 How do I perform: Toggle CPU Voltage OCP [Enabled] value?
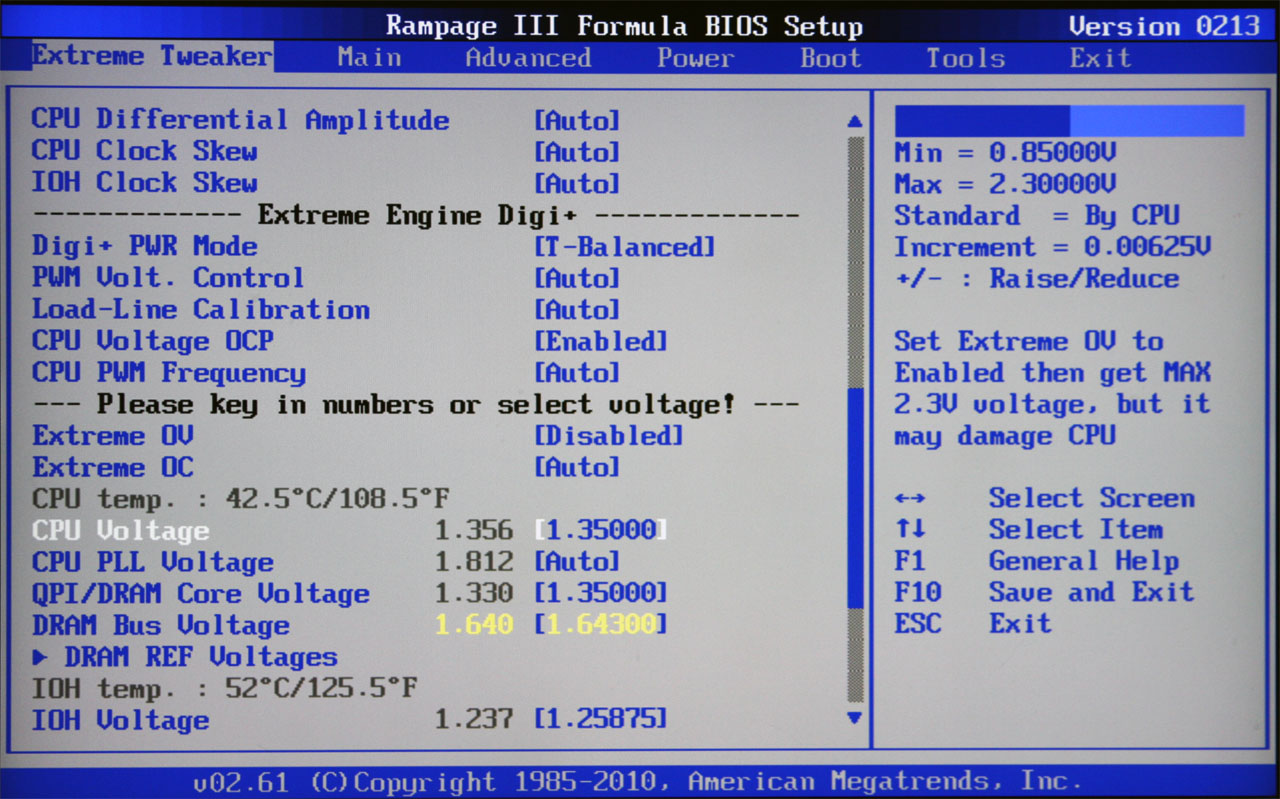tap(601, 341)
